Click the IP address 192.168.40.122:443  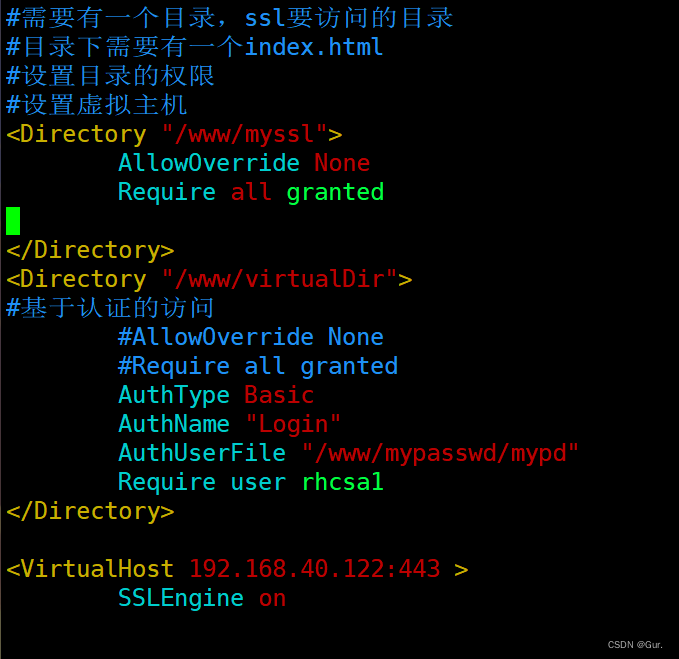314,569
